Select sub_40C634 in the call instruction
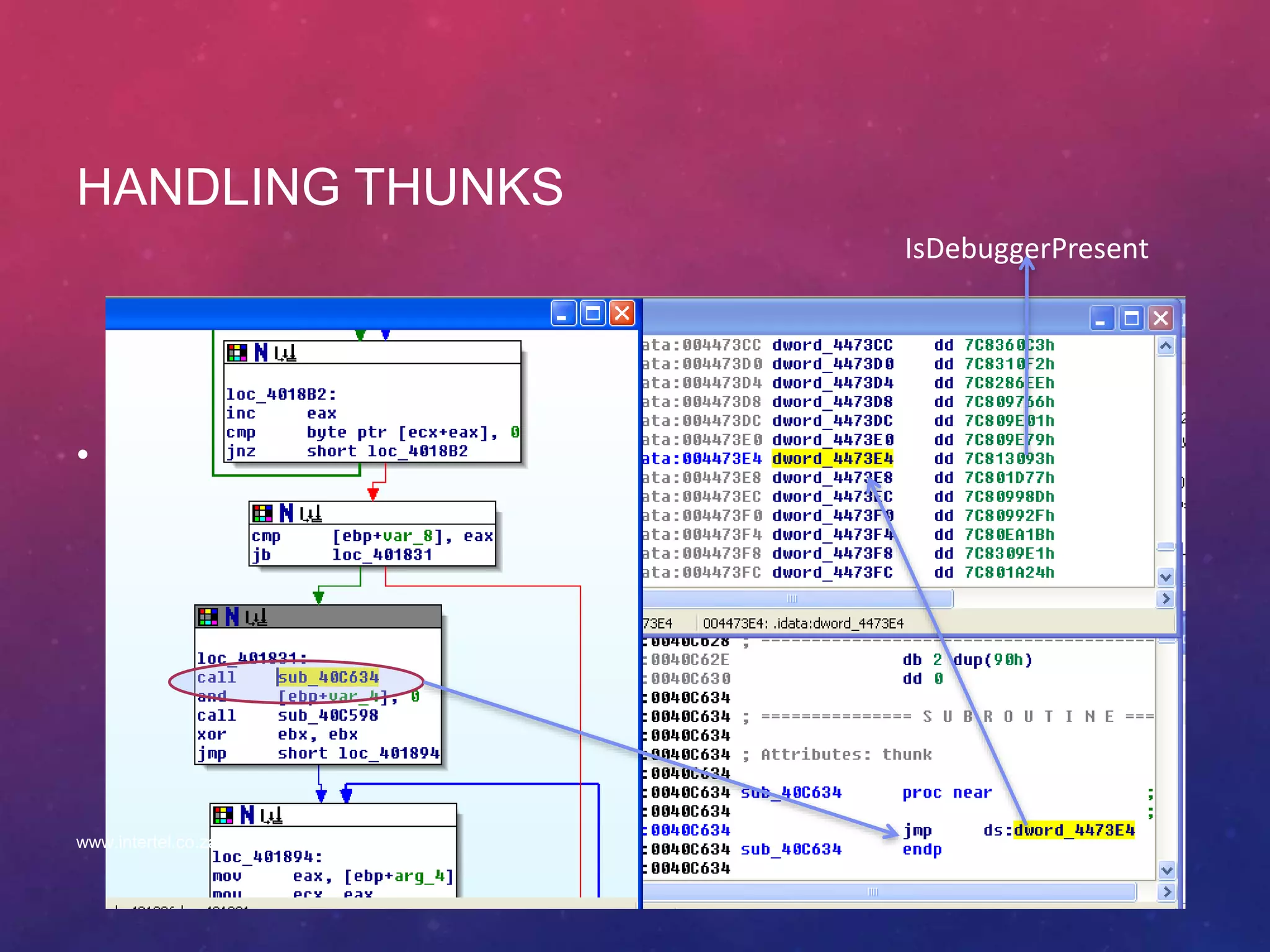1270x952 pixels. pyautogui.click(x=328, y=677)
